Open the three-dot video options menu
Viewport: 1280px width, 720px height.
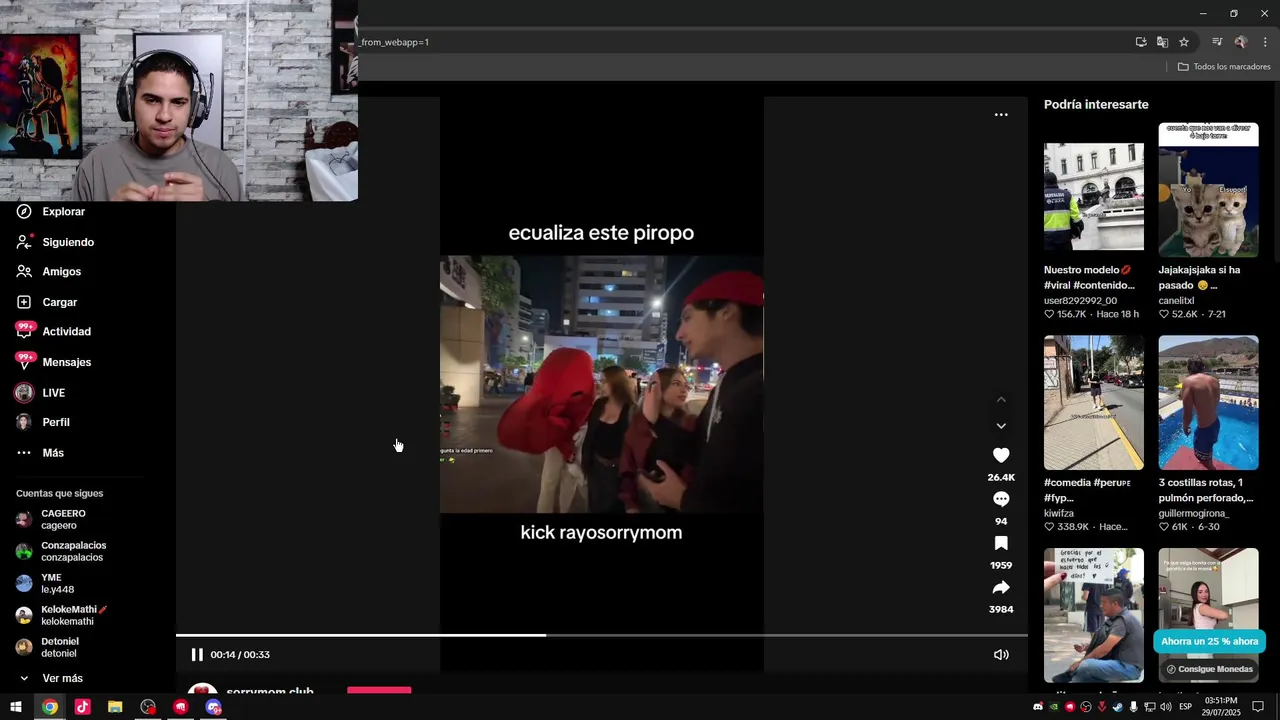1001,115
